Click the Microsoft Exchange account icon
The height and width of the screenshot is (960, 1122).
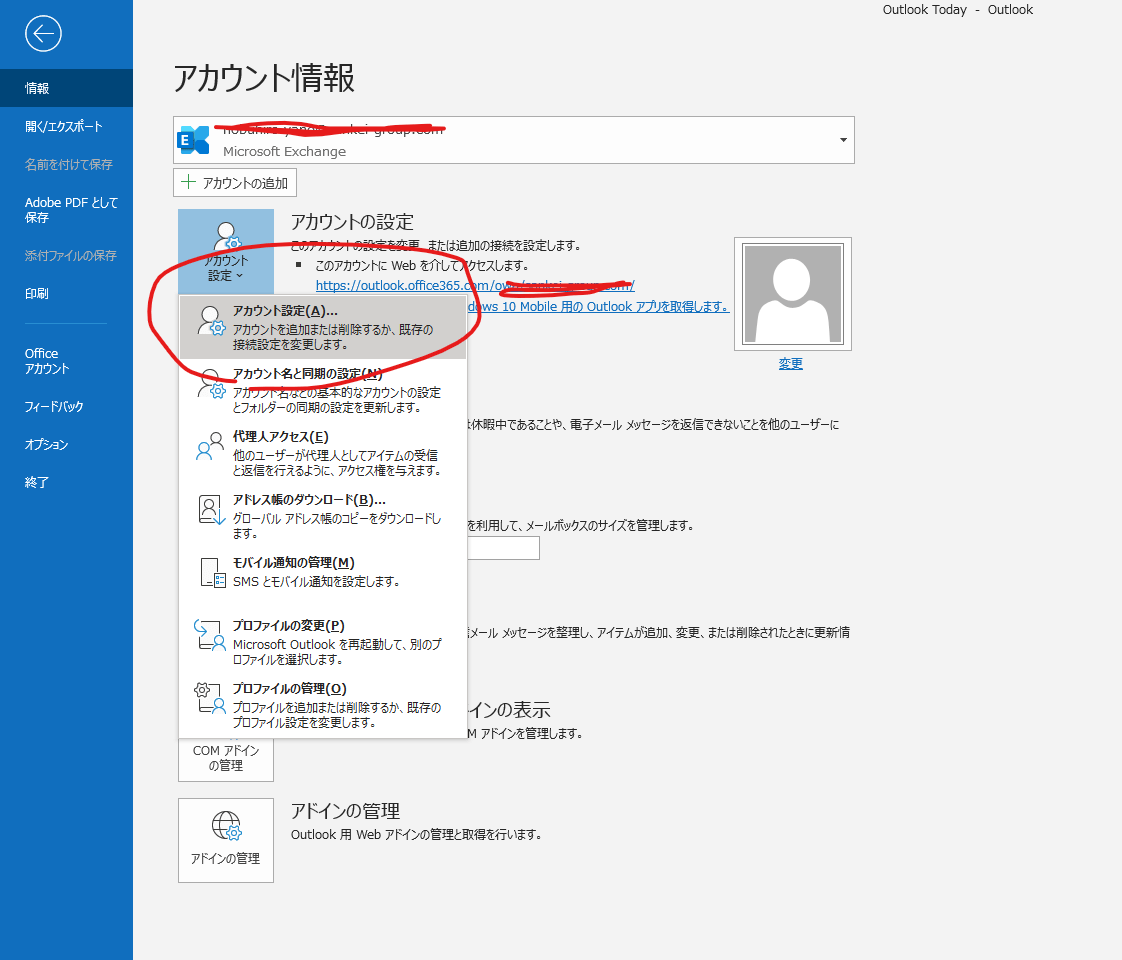[x=193, y=140]
